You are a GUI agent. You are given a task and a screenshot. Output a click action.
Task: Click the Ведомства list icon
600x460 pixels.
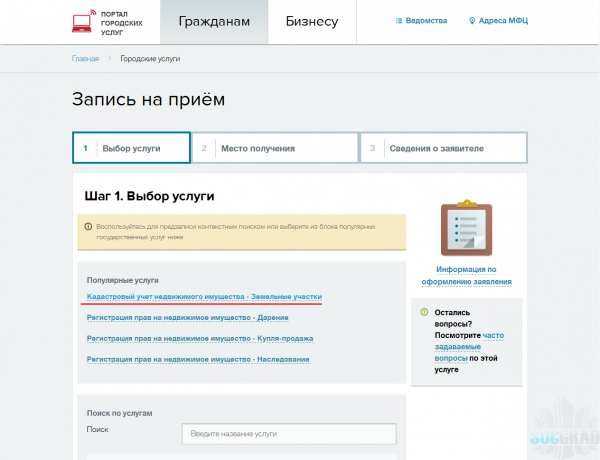400,21
